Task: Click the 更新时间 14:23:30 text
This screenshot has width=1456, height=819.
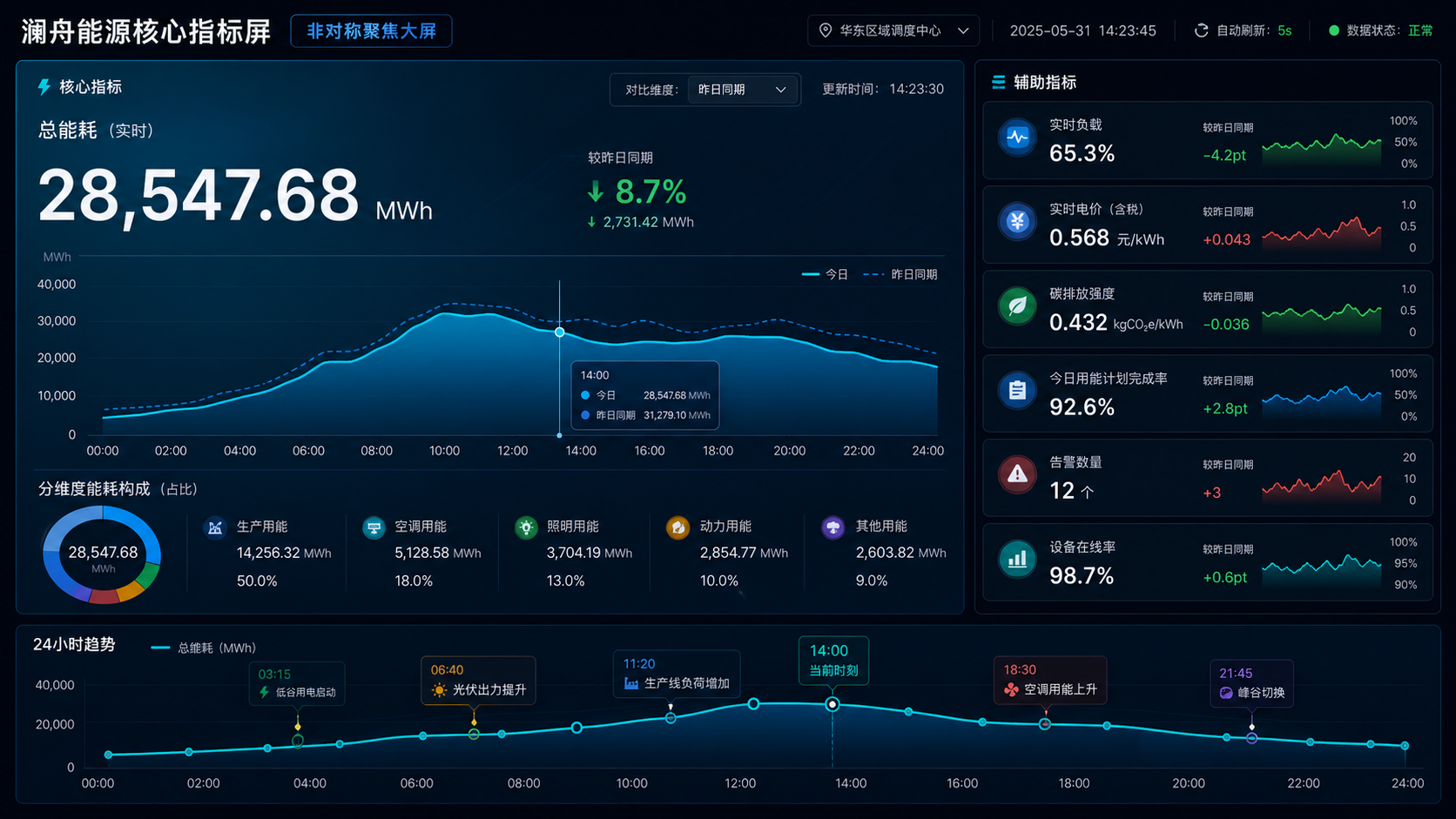Action: point(883,89)
